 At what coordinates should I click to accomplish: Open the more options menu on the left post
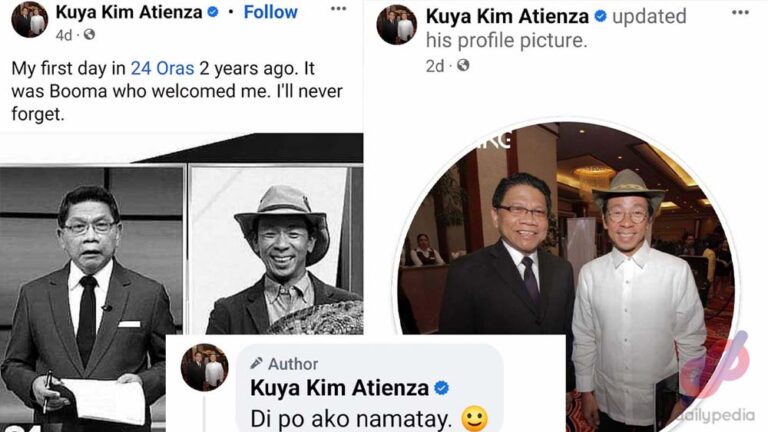coord(339,12)
